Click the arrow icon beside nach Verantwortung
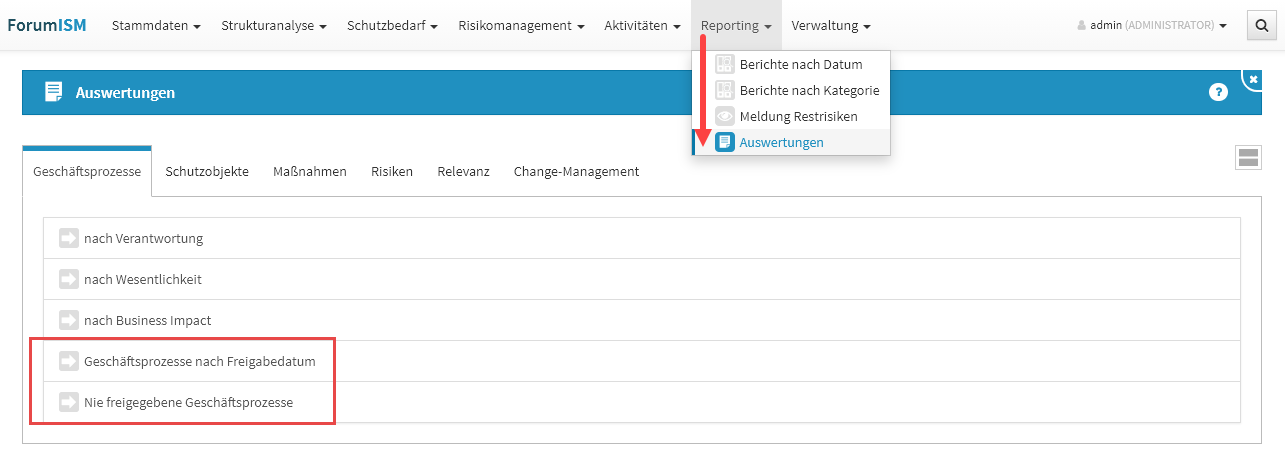This screenshot has width=1285, height=456. pyautogui.click(x=69, y=238)
